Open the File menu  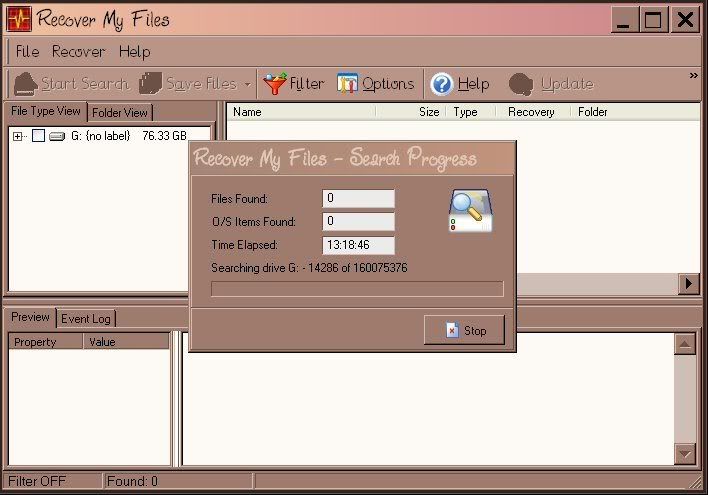[27, 51]
